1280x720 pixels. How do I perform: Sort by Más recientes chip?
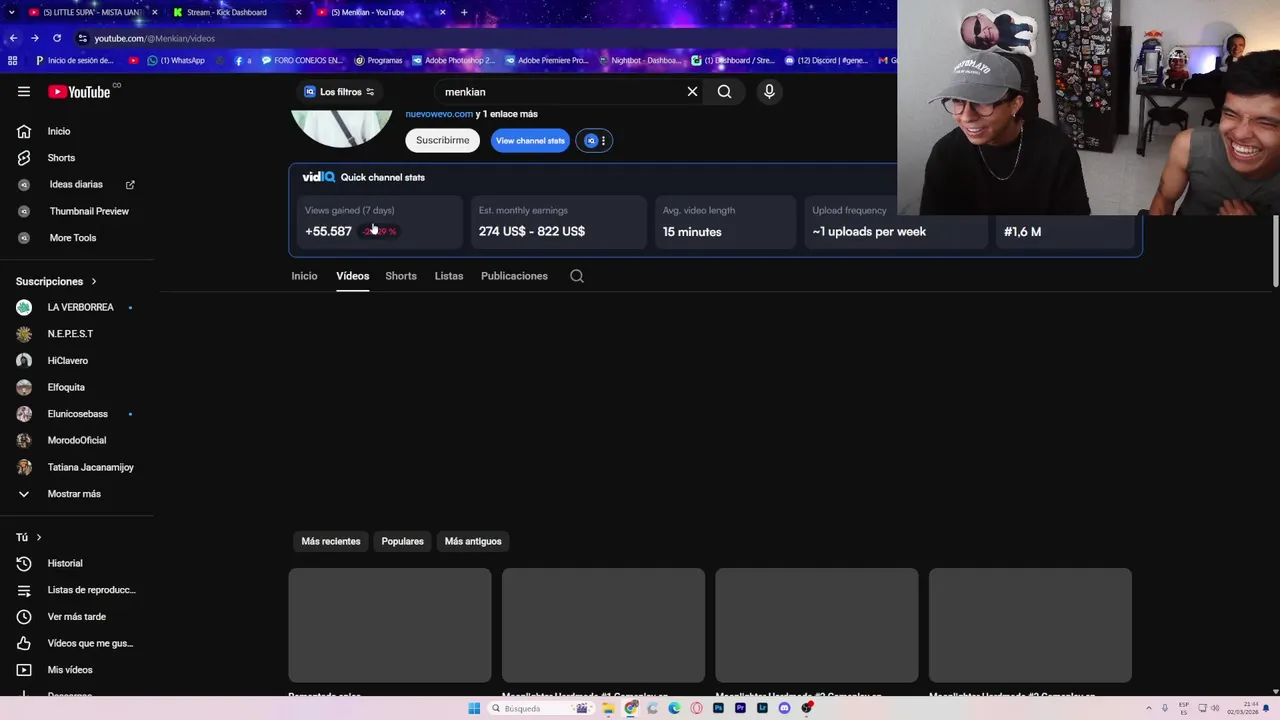pyautogui.click(x=331, y=541)
